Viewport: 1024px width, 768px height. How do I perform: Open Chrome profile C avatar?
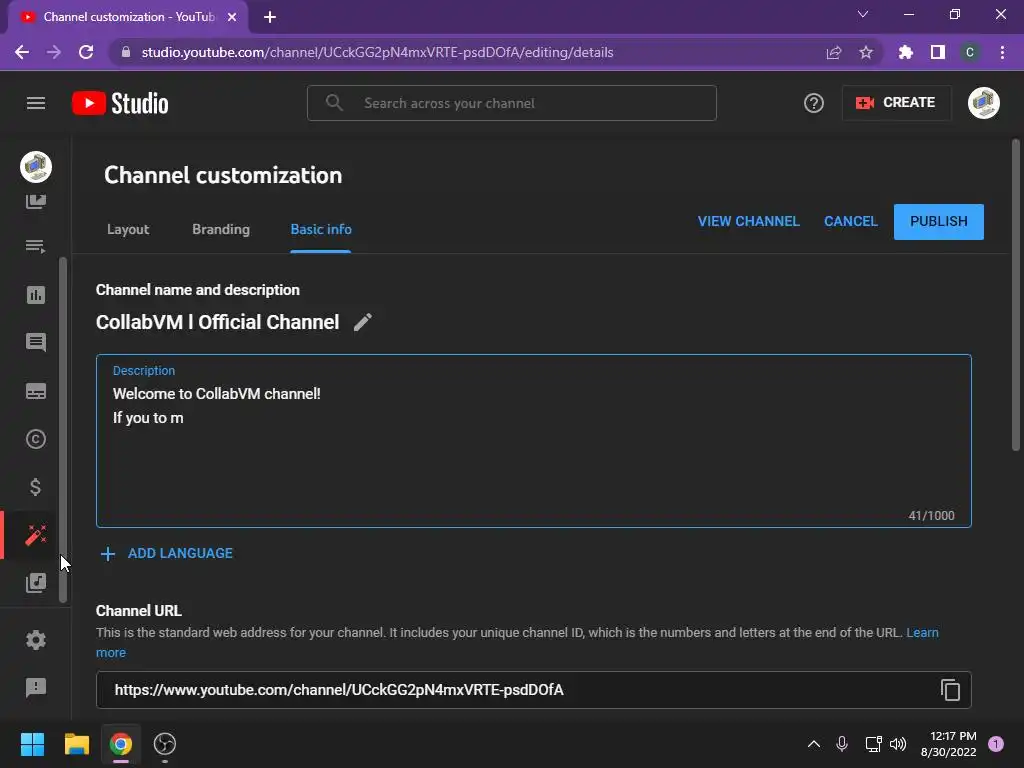970,52
